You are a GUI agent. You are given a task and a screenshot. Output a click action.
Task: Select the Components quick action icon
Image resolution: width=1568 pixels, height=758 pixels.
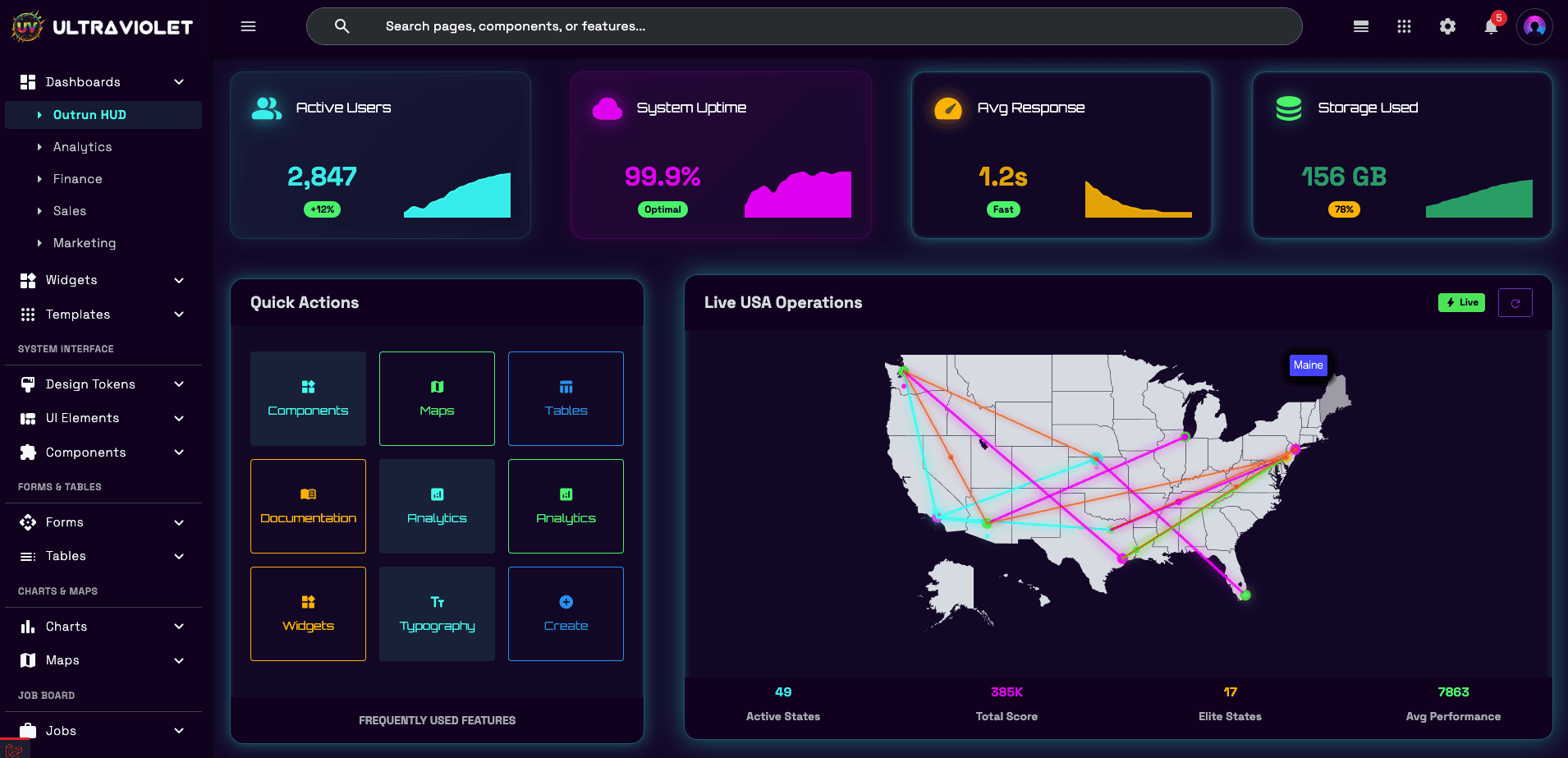pyautogui.click(x=308, y=385)
